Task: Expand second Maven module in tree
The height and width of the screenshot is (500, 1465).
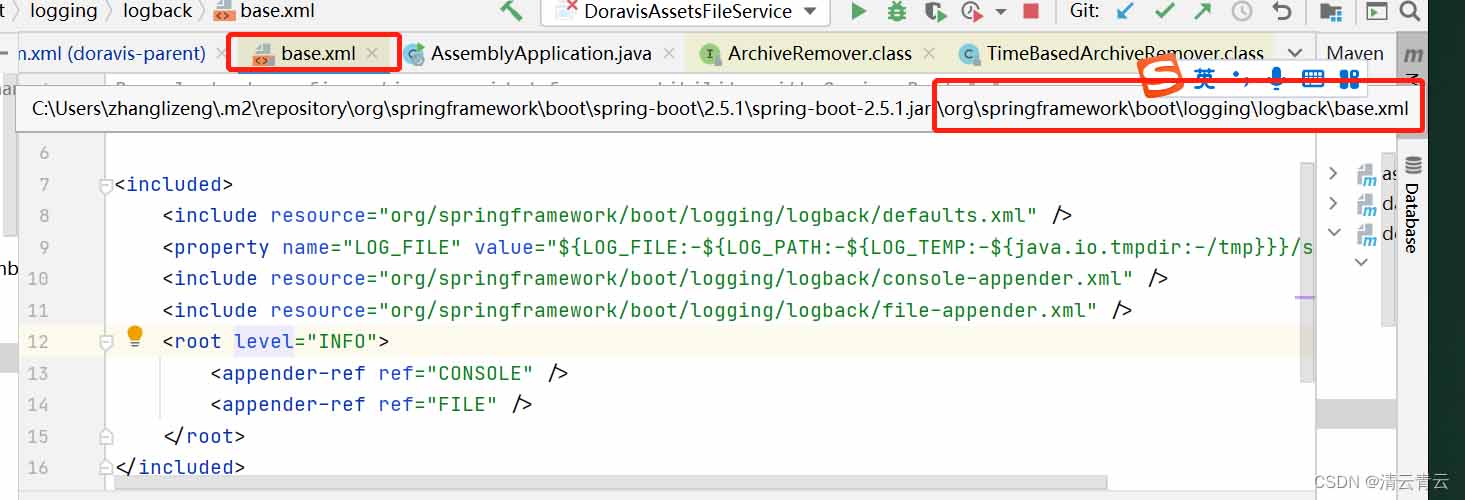Action: point(1333,203)
